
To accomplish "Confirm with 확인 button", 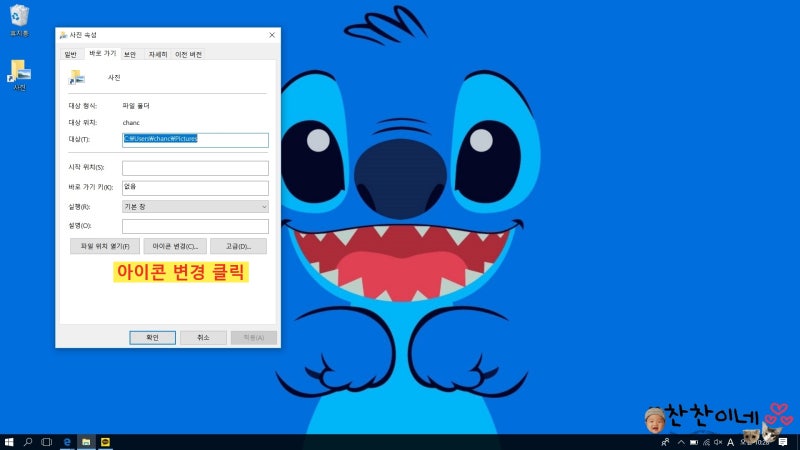I will click(x=153, y=338).
